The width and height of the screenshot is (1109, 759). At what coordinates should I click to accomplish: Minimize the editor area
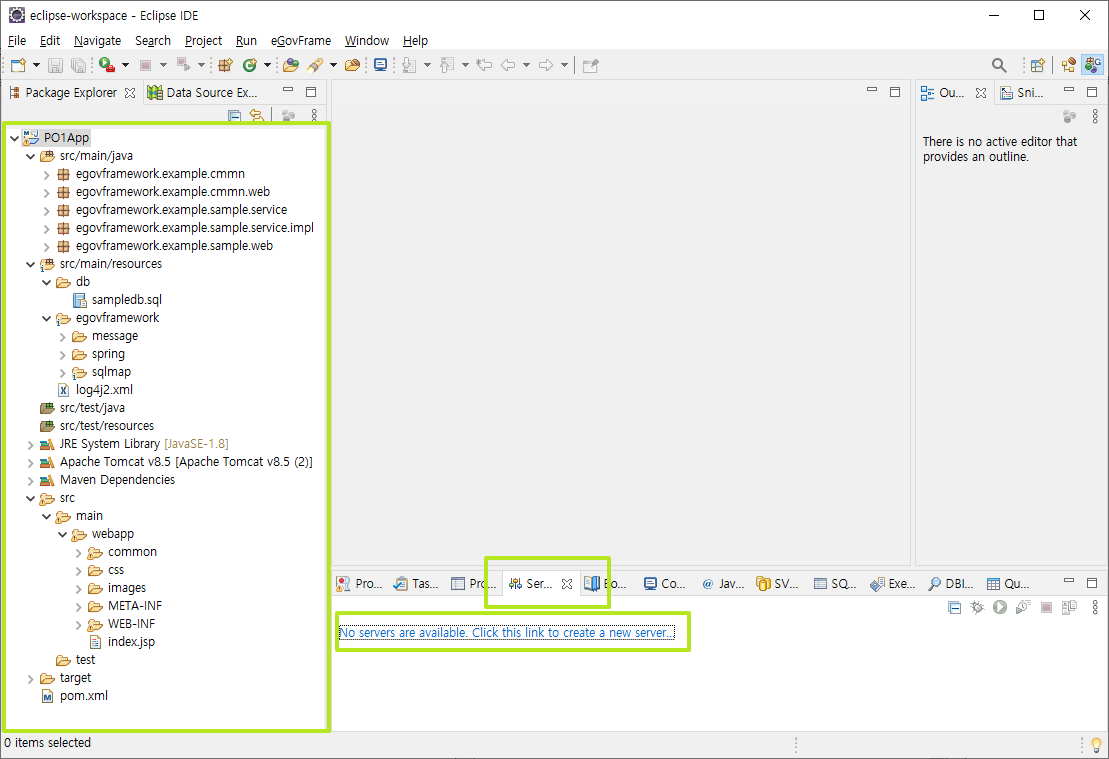(872, 91)
